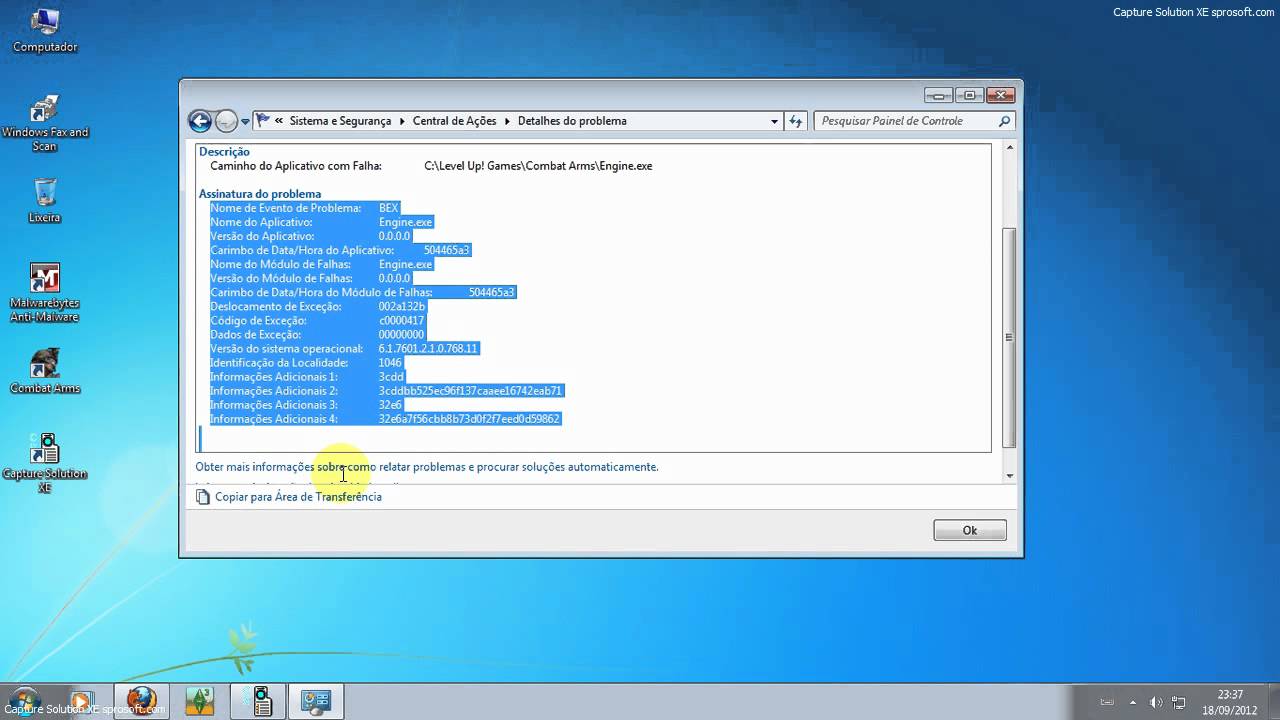Click the refresh button beside address bar
Image resolution: width=1280 pixels, height=720 pixels.
point(796,121)
